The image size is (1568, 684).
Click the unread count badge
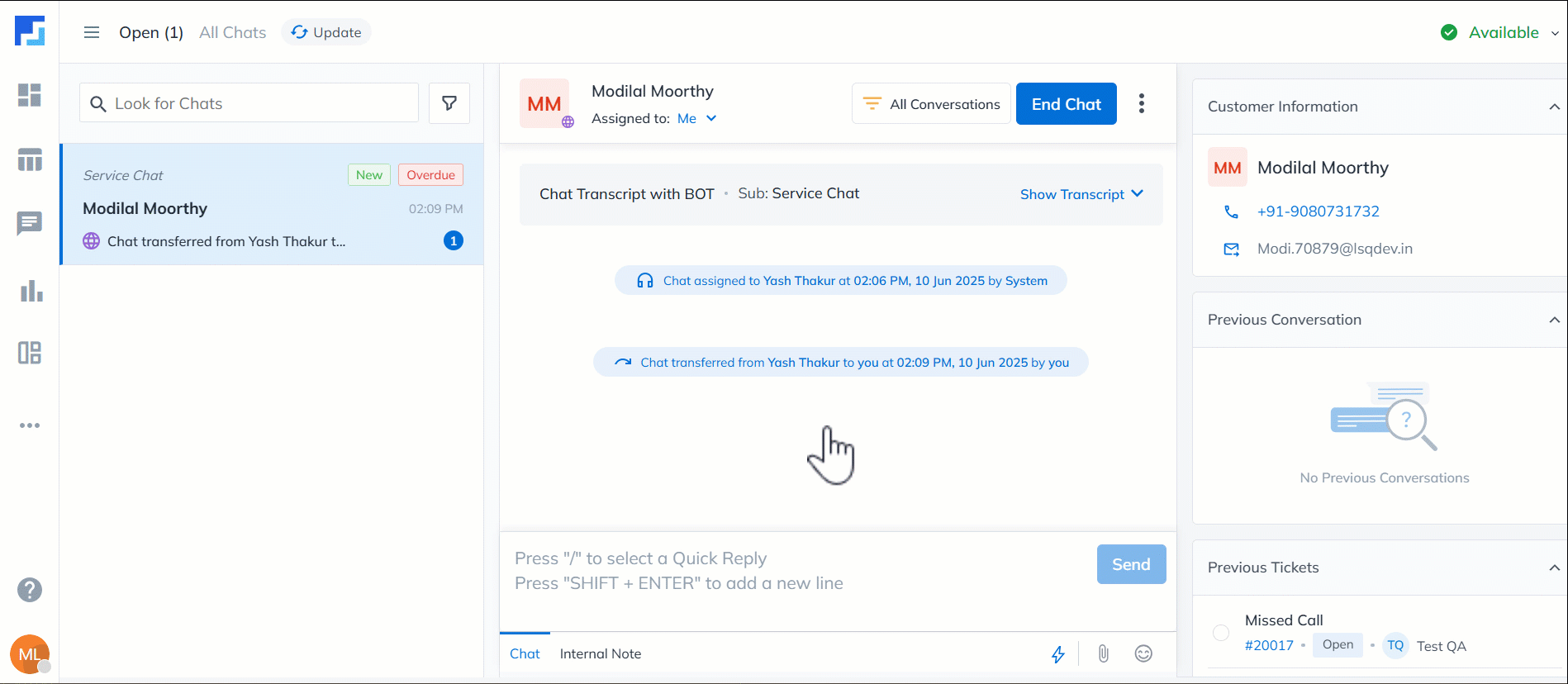(x=454, y=240)
